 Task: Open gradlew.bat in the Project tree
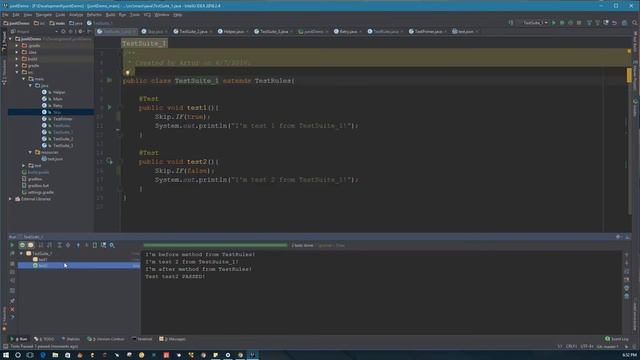38,185
